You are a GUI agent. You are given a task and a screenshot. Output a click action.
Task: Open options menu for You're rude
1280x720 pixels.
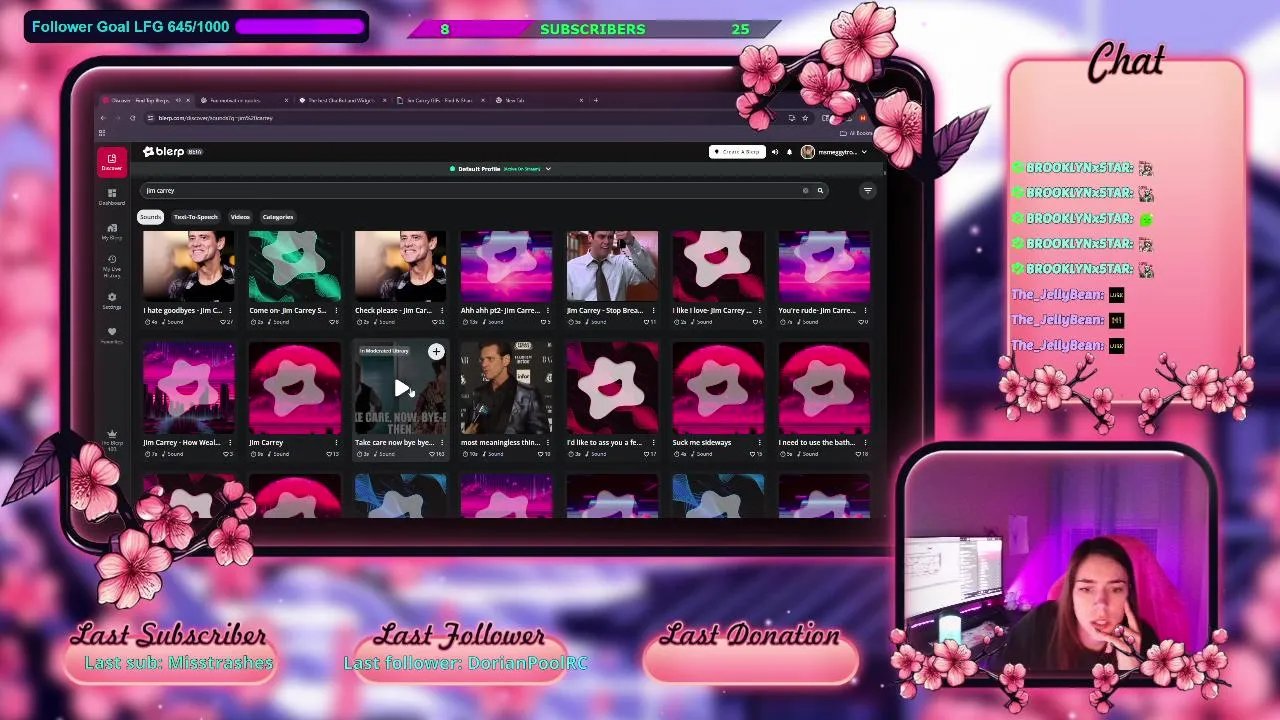tap(866, 311)
